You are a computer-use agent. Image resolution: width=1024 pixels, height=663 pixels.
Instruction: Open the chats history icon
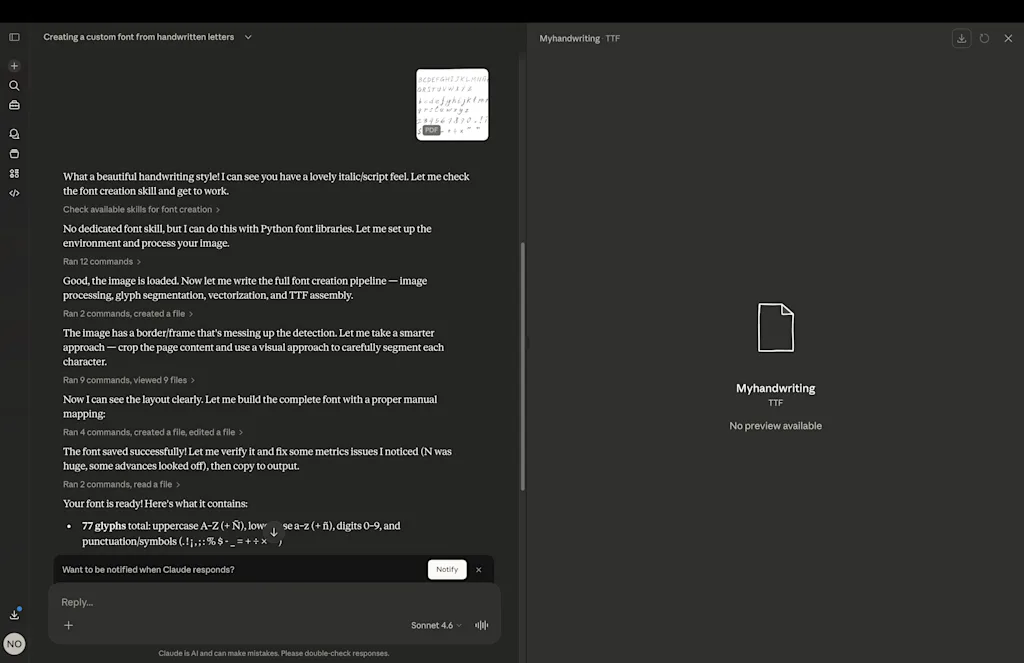(x=14, y=134)
